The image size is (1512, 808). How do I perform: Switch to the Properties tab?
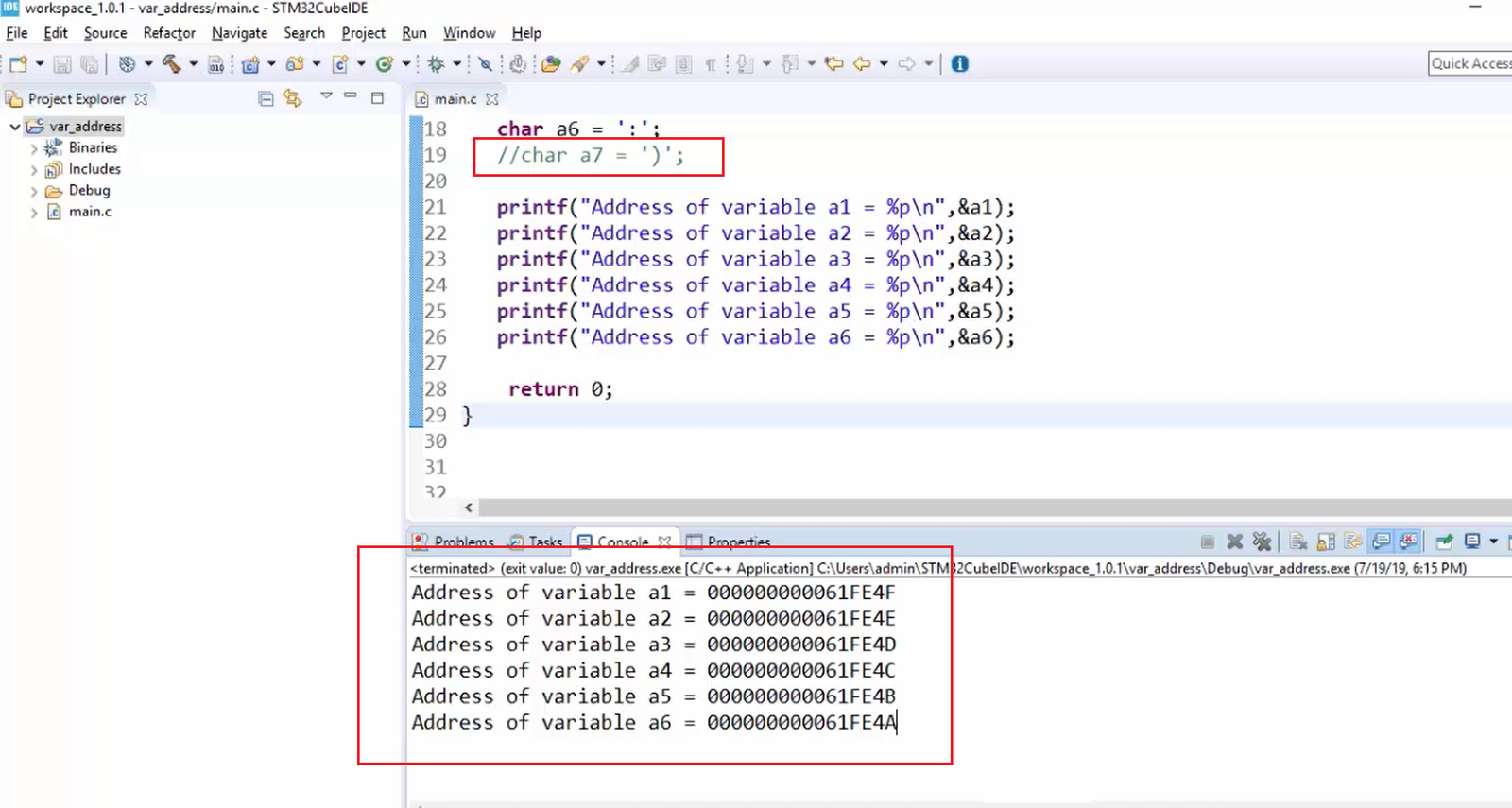(729, 542)
